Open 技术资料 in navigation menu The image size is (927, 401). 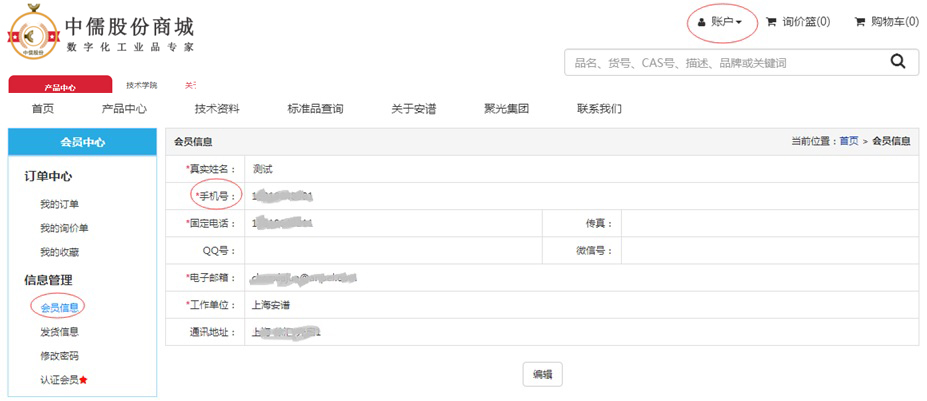tap(217, 109)
